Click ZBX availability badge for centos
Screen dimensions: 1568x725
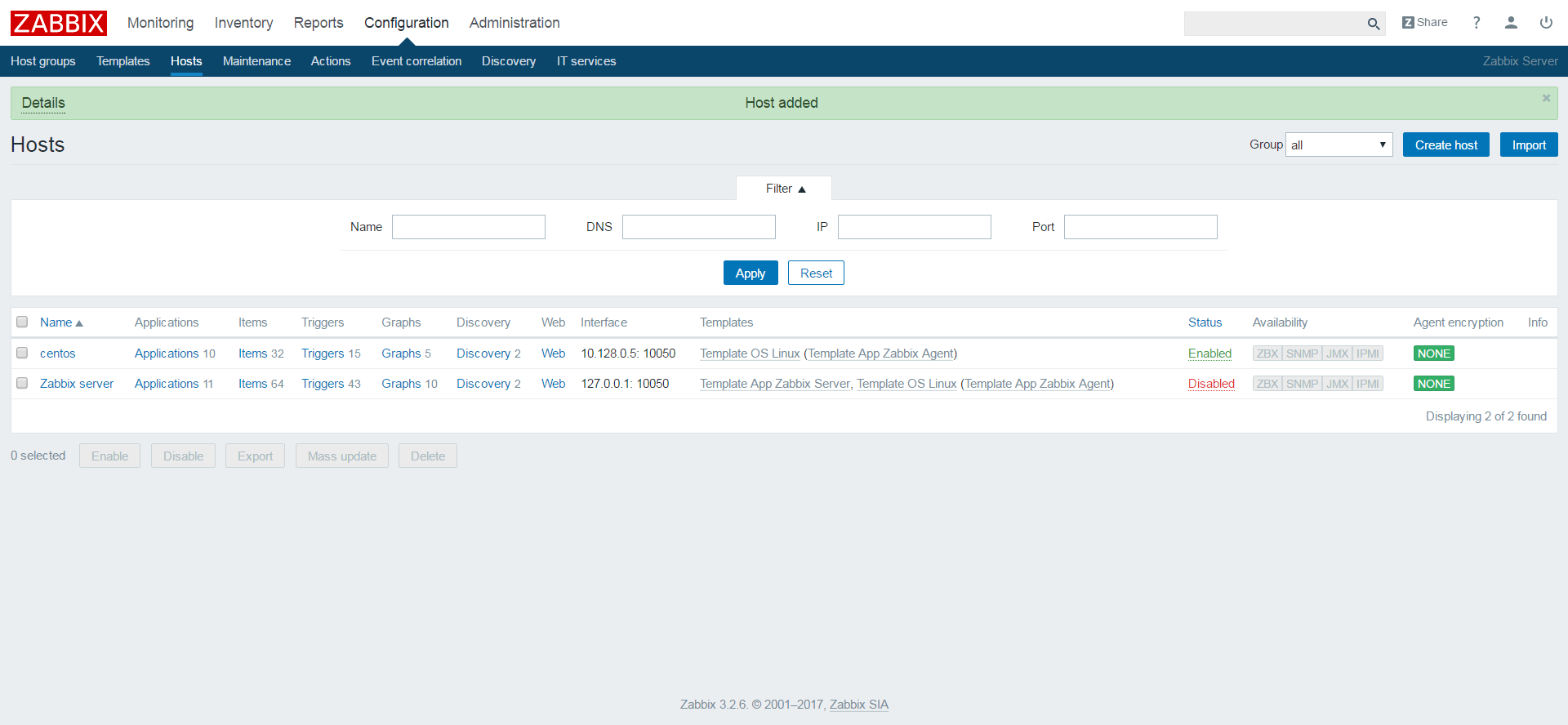coord(1267,354)
